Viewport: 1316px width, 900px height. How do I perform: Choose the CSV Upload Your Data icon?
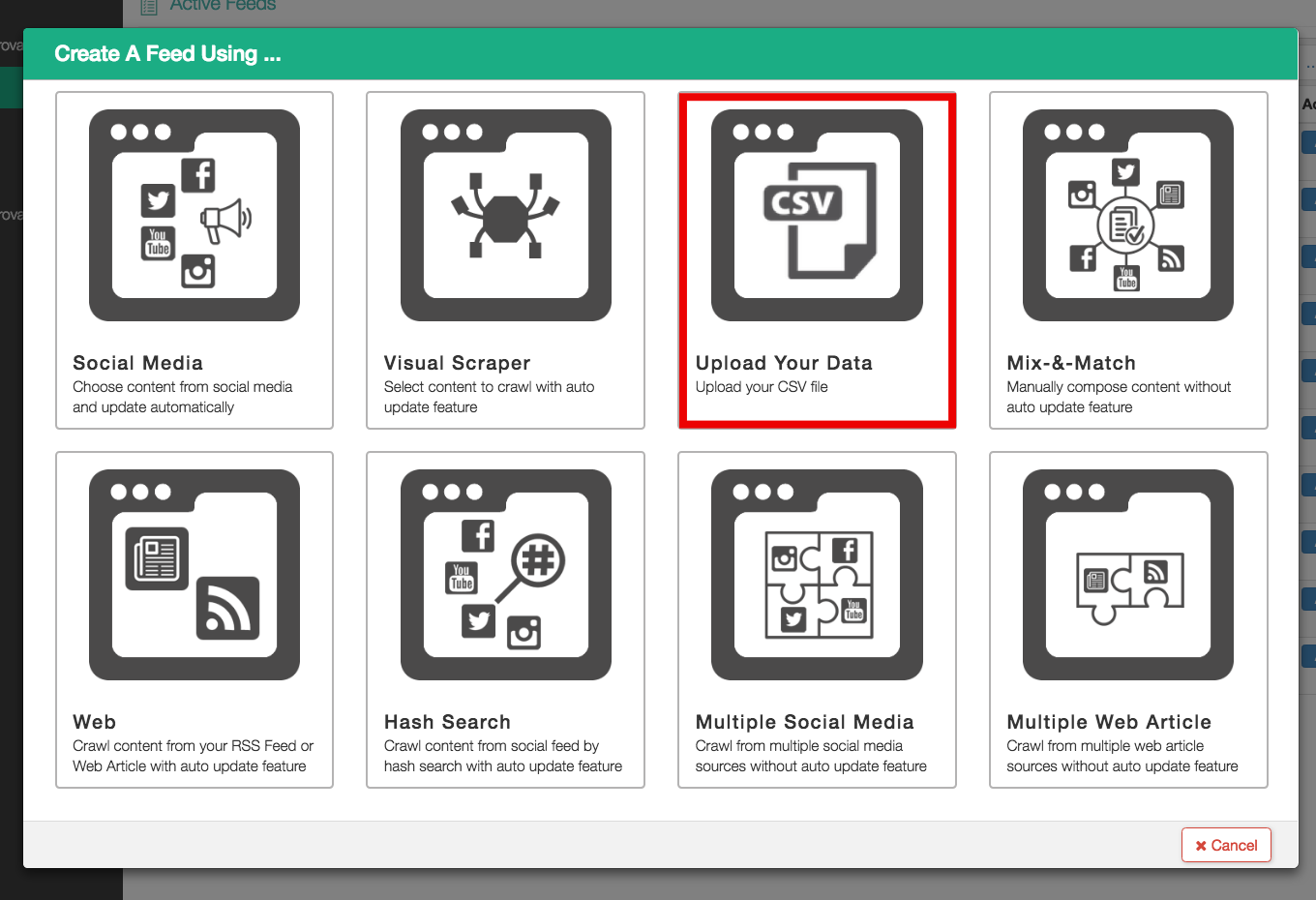[817, 215]
